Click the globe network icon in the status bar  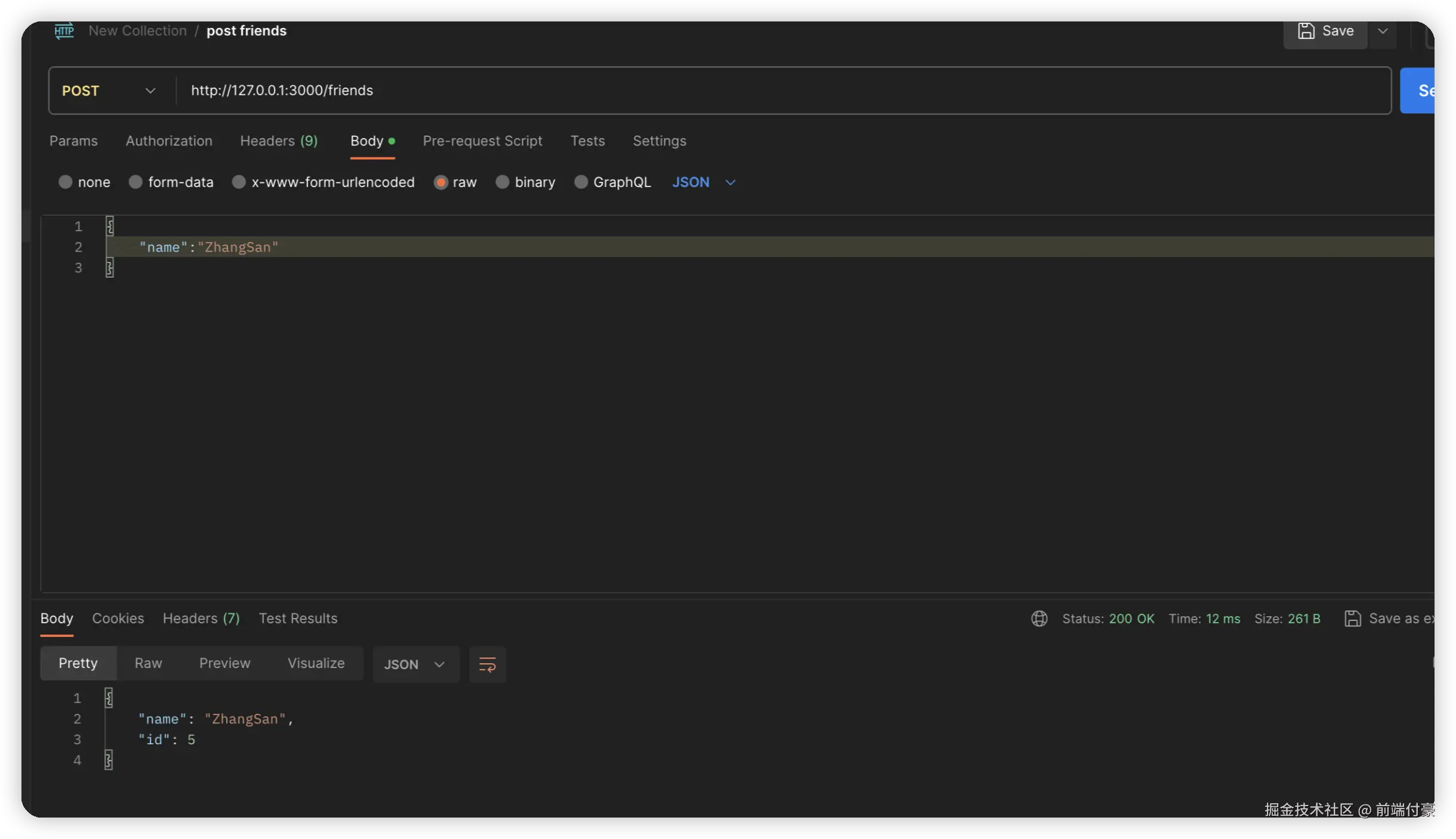tap(1039, 619)
